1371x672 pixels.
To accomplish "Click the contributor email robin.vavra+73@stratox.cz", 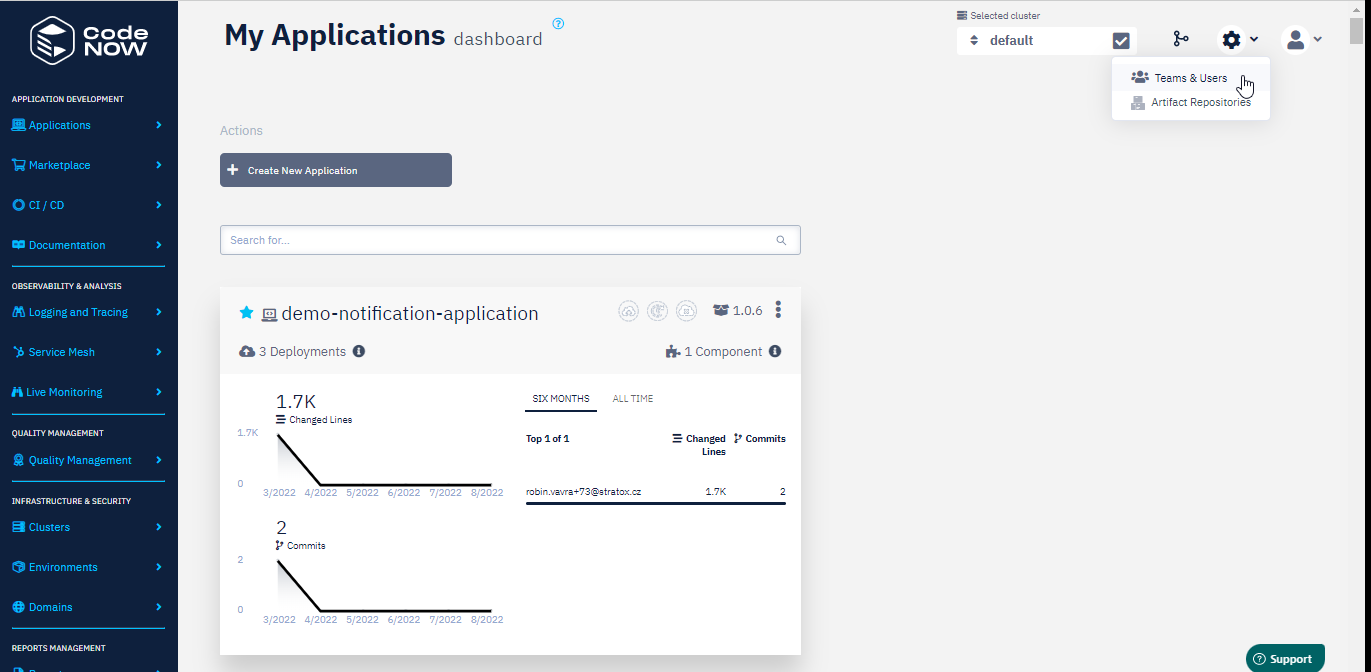I will (583, 492).
